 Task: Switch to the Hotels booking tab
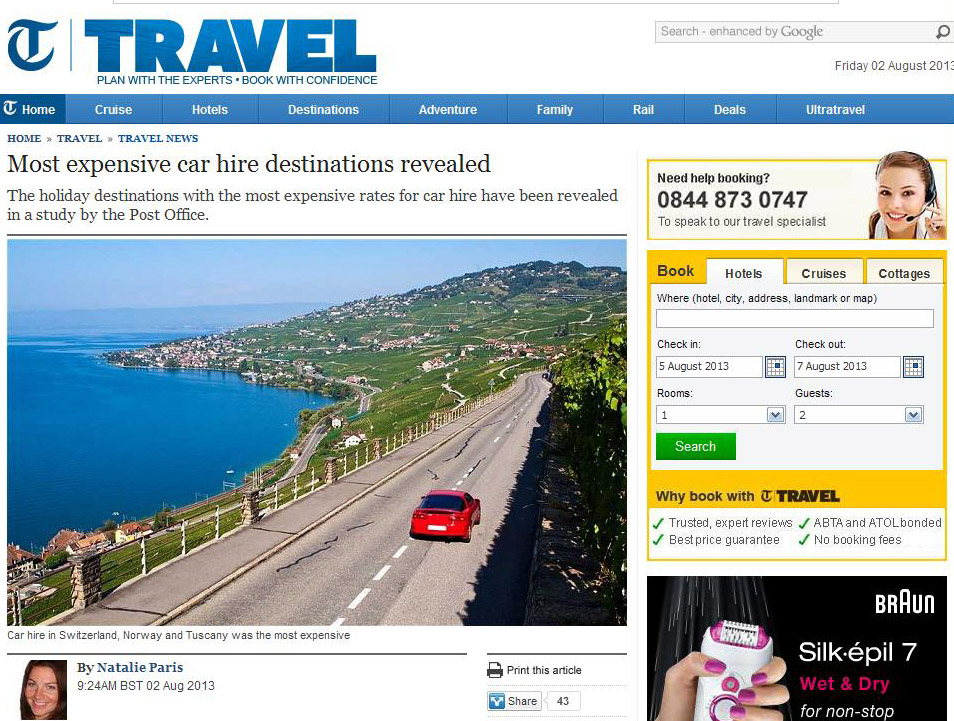click(x=743, y=273)
